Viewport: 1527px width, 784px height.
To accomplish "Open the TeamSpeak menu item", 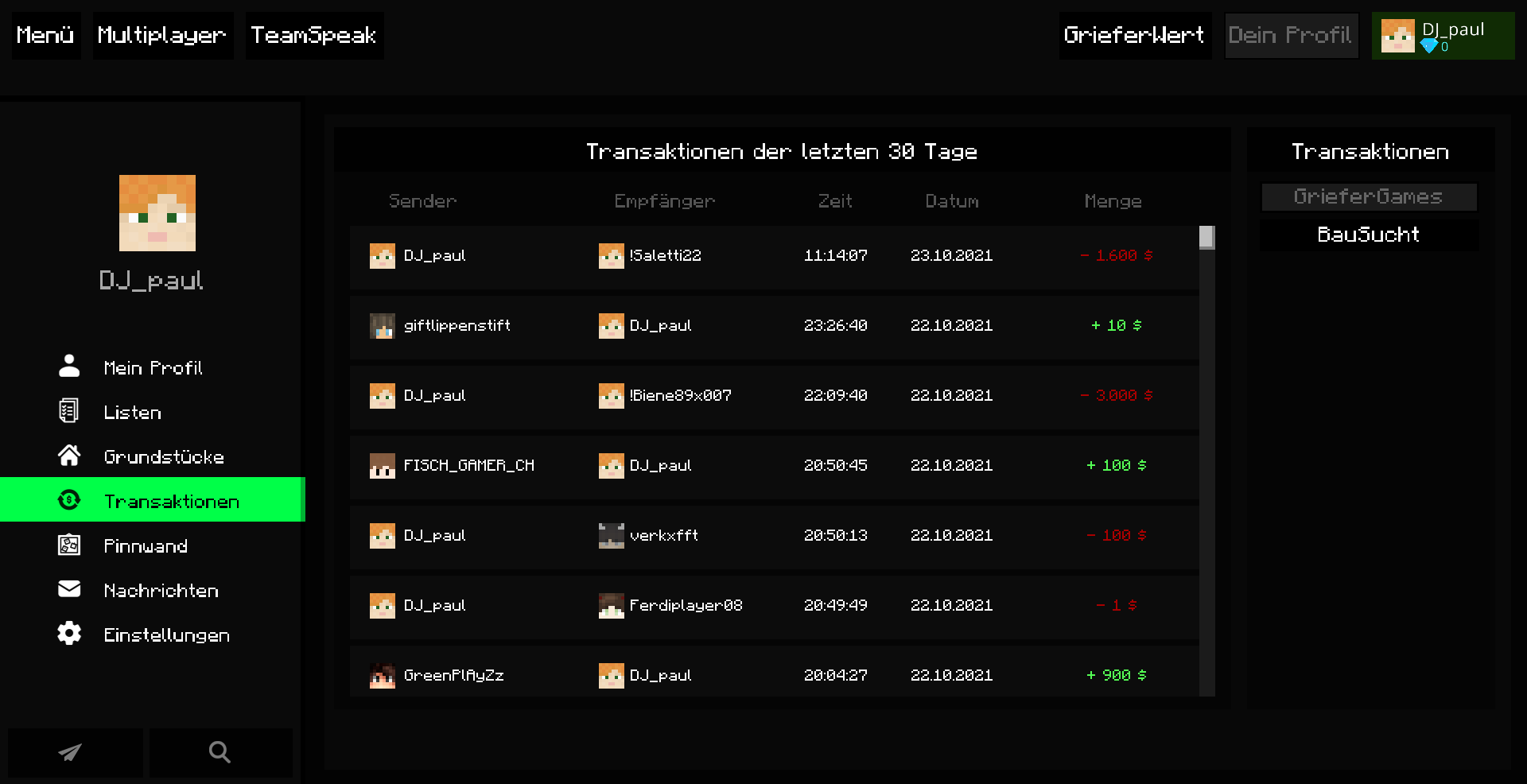I will pyautogui.click(x=314, y=35).
